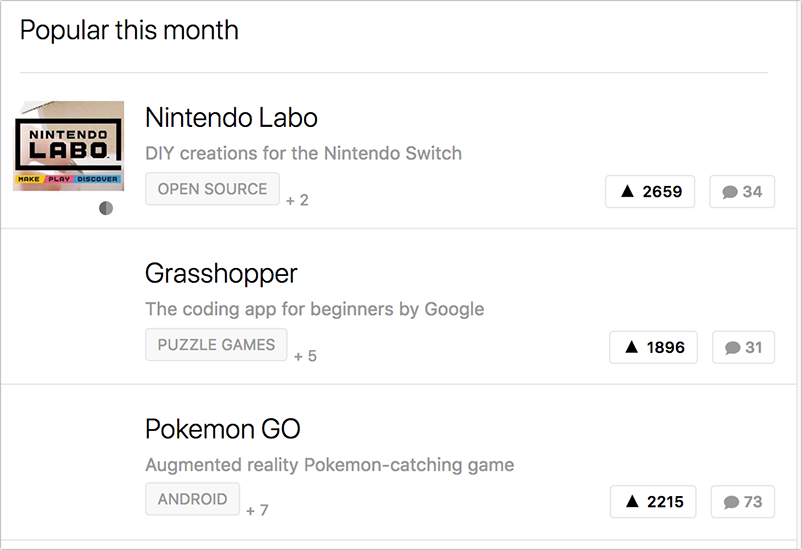Upvote Nintendo Labo with 2659 votes
The width and height of the screenshot is (802, 550).
click(650, 191)
